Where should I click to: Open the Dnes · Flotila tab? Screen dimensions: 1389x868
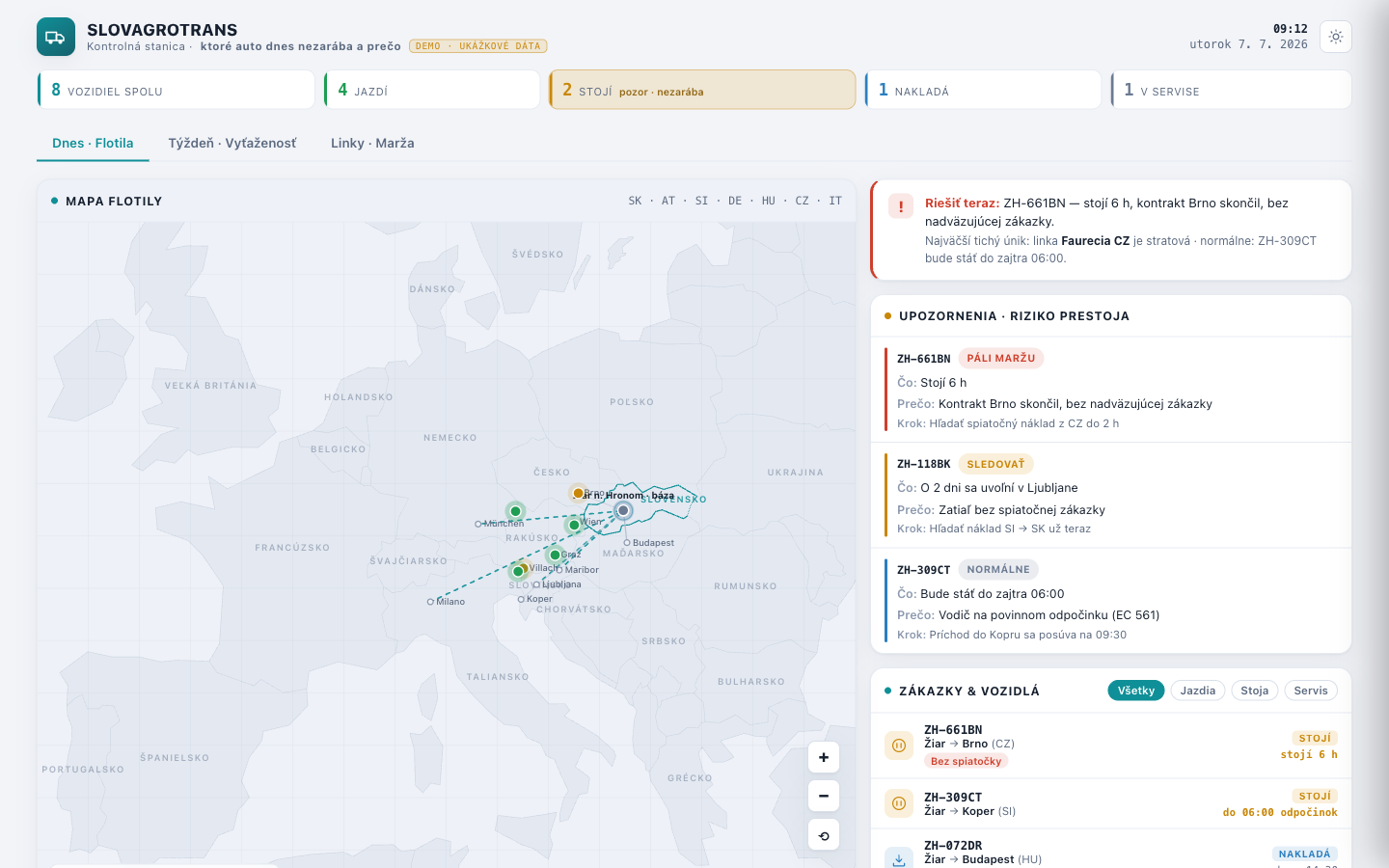[93, 143]
